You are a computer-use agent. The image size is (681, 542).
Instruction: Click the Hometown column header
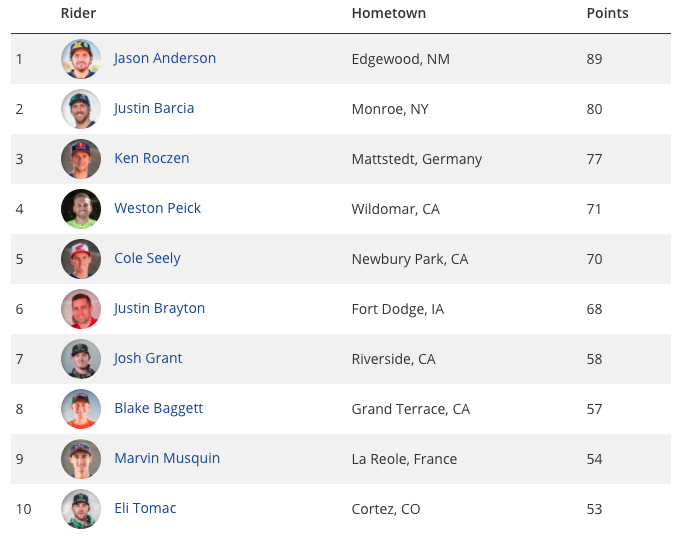pyautogui.click(x=389, y=13)
